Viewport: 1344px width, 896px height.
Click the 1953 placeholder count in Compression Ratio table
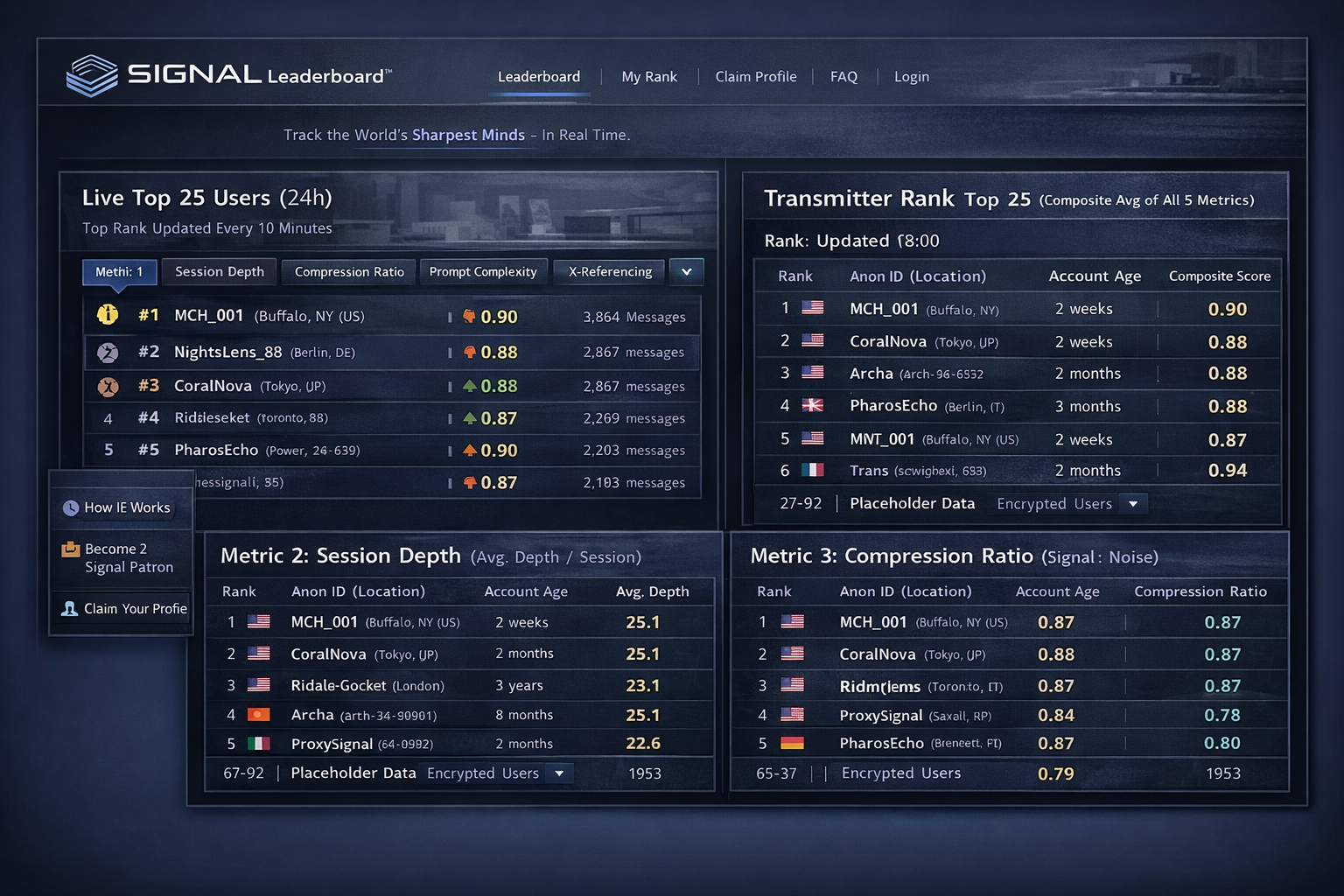point(1224,773)
